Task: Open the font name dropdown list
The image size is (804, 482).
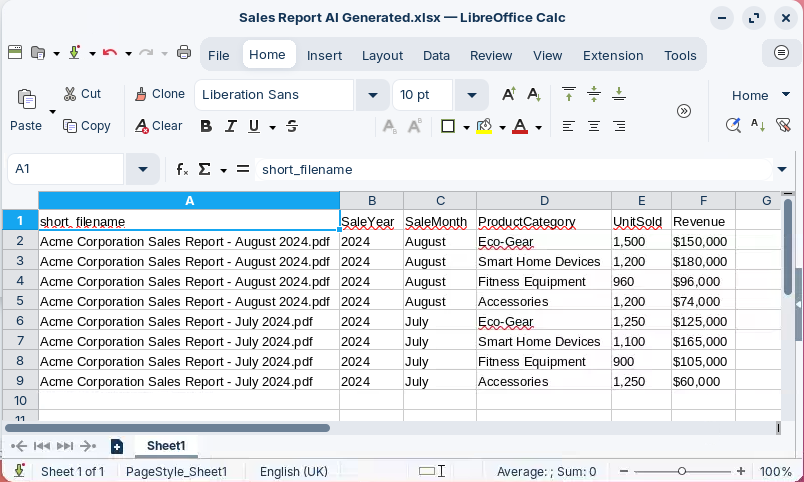Action: tap(373, 95)
